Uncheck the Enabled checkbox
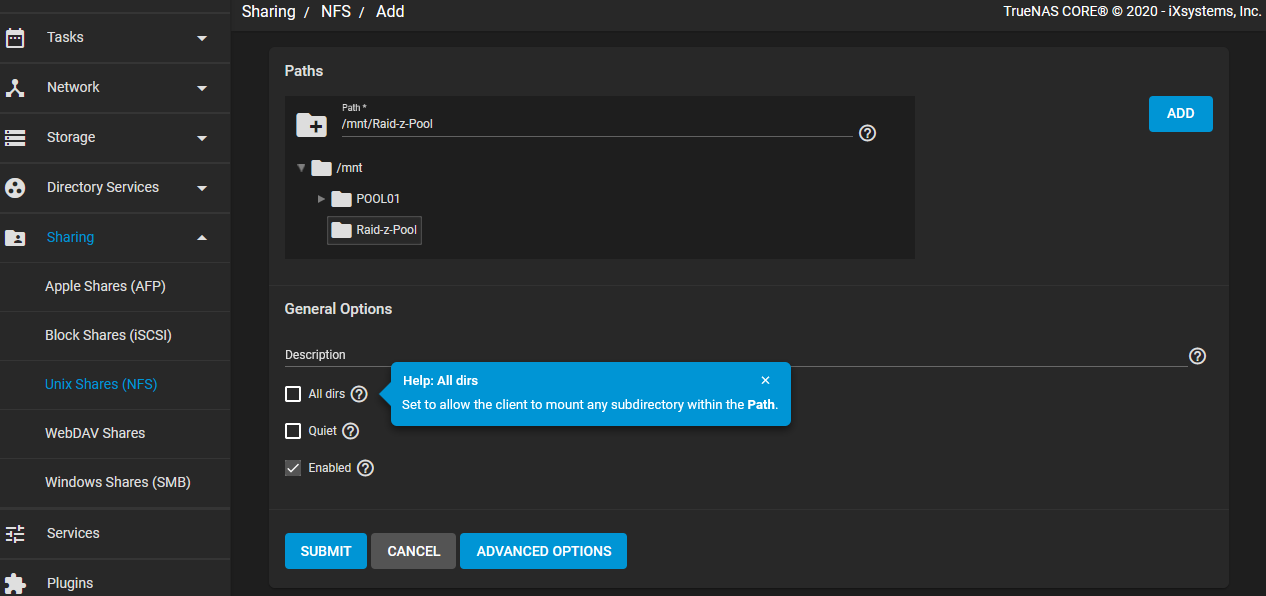The image size is (1266, 596). (x=293, y=468)
